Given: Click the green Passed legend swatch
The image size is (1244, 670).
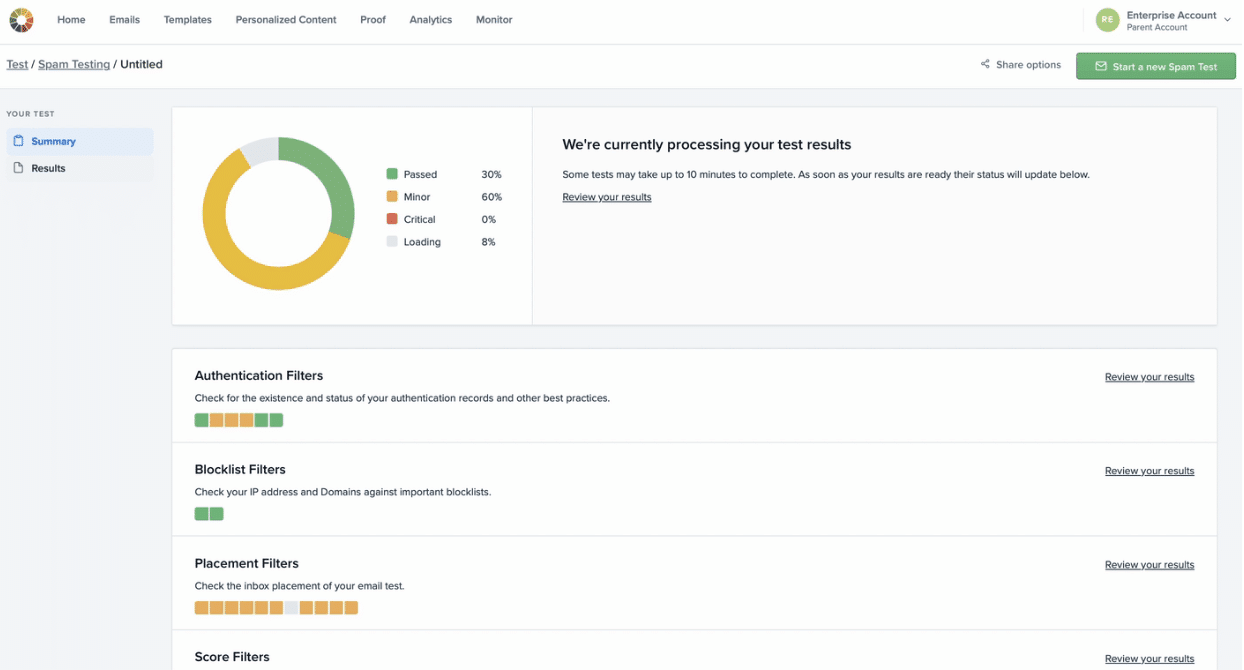Looking at the screenshot, I should coord(392,174).
